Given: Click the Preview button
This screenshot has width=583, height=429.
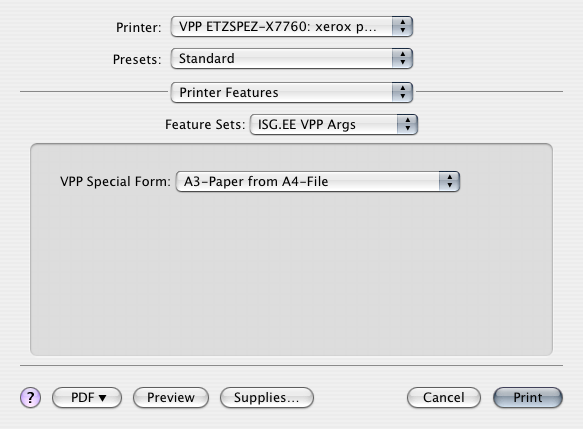Looking at the screenshot, I should coord(171,397).
